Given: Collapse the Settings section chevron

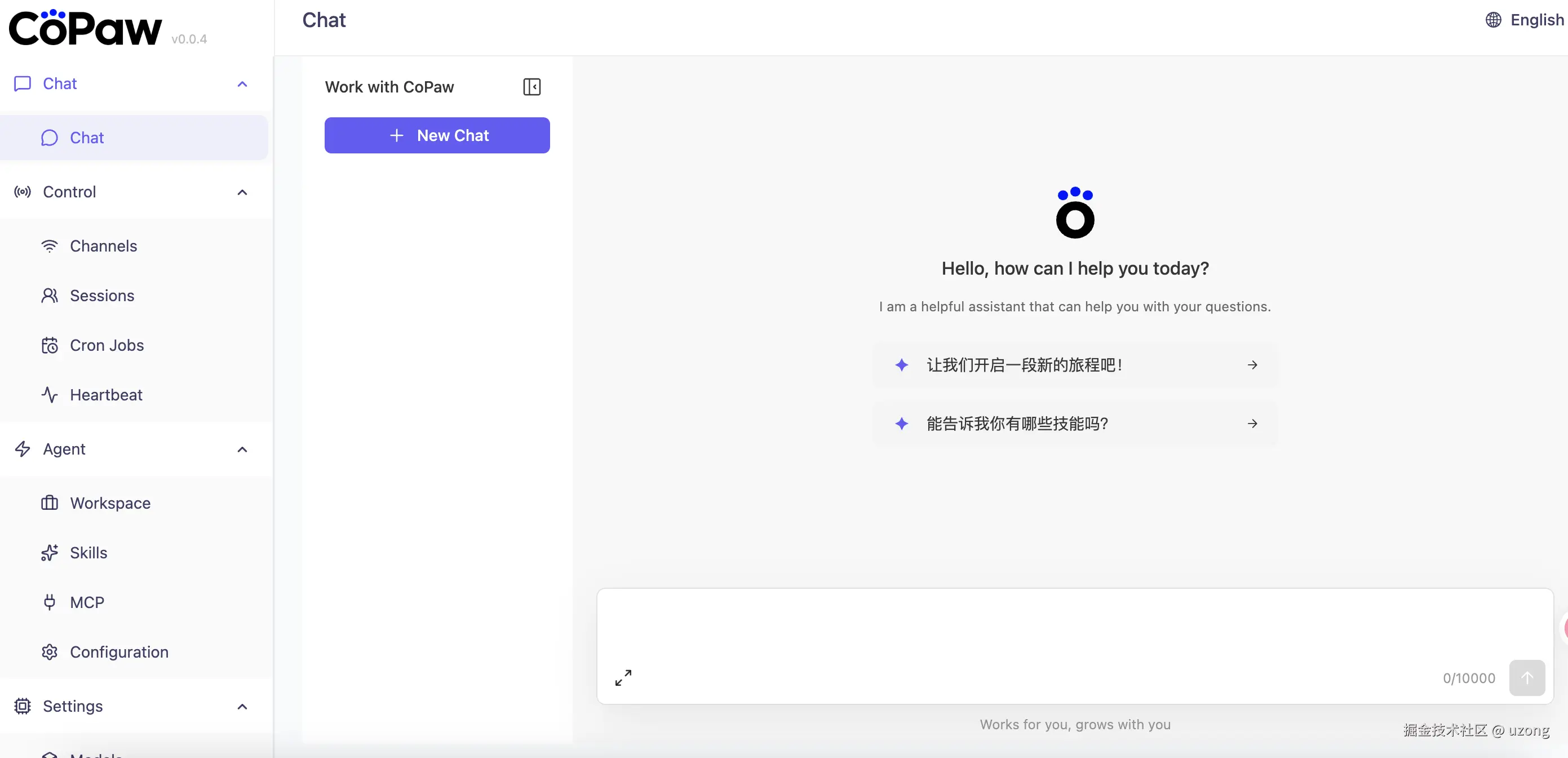Looking at the screenshot, I should tap(242, 707).
